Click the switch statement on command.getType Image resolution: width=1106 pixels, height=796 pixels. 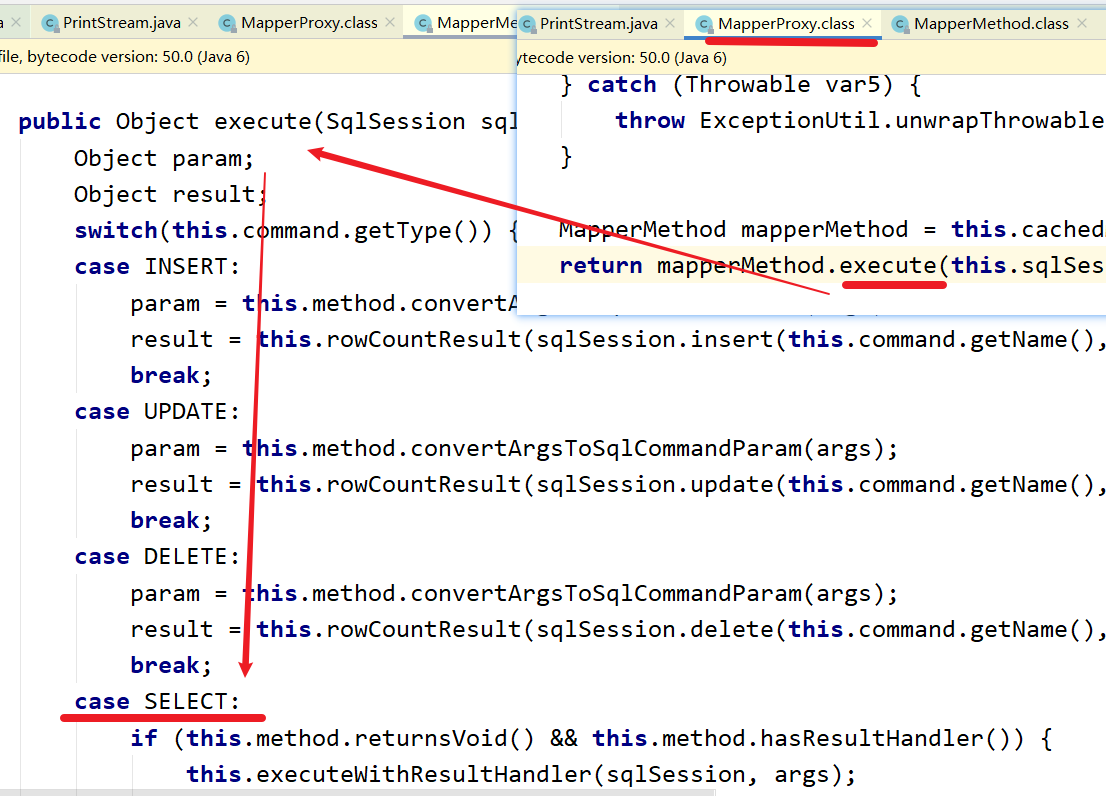pyautogui.click(x=250, y=229)
